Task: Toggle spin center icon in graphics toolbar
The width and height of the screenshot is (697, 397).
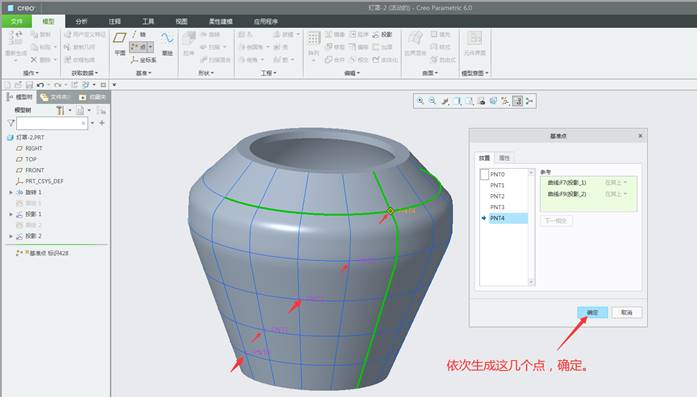Action: 529,101
